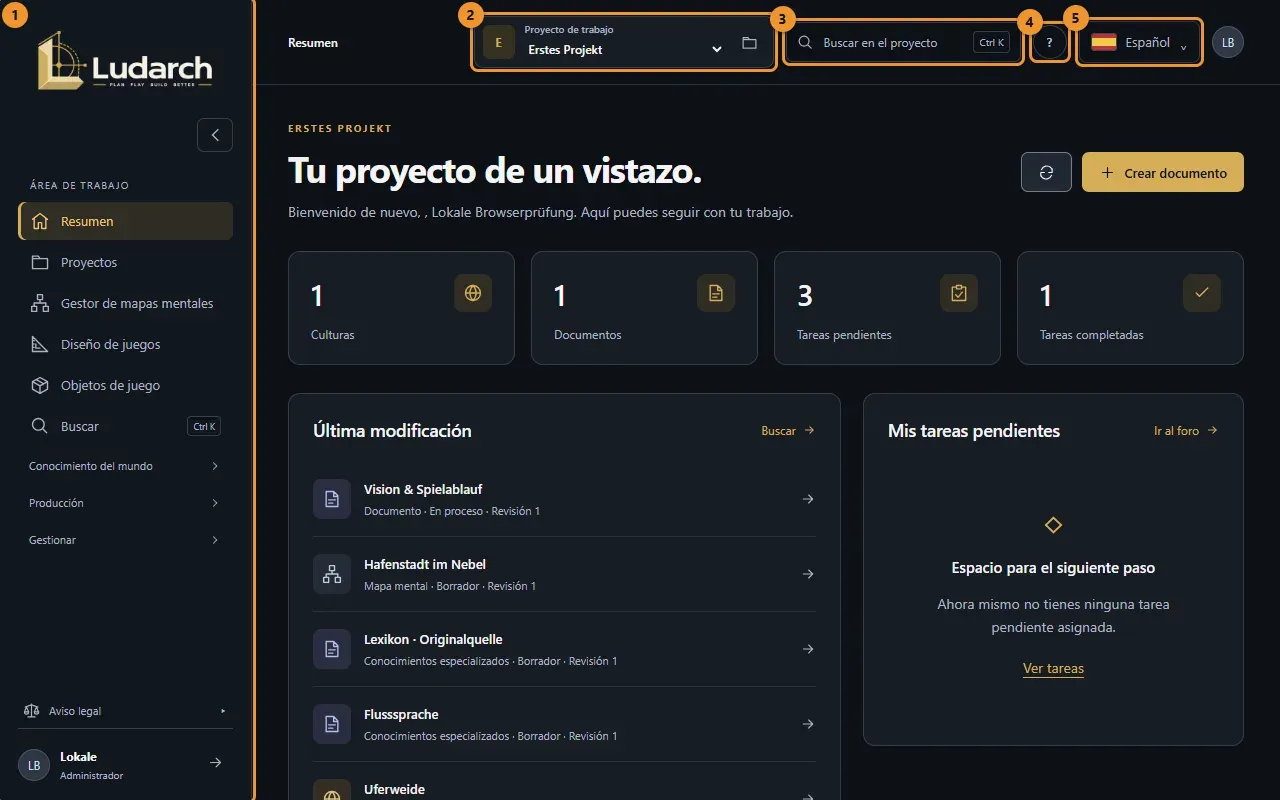Click the checkmark icon on Tareas completadas card
This screenshot has height=800, width=1280.
click(x=1202, y=293)
